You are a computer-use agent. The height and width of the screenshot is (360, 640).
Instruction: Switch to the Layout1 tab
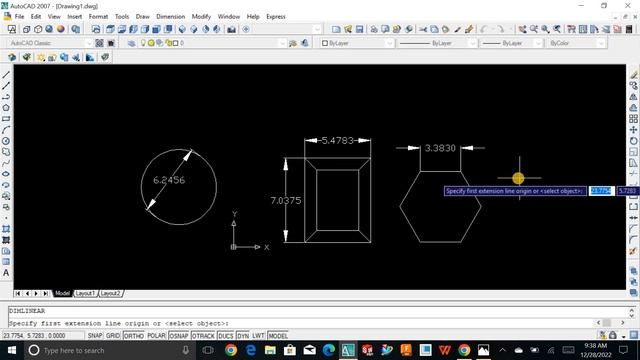coord(85,293)
